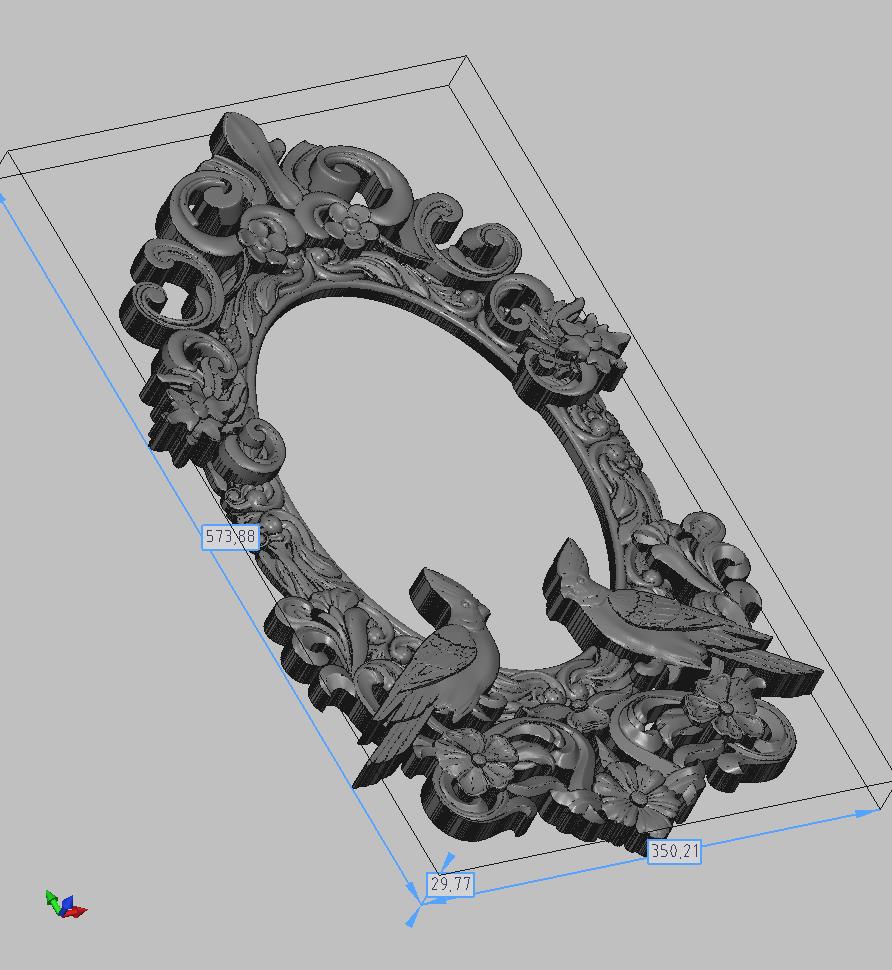
Task: Click the top corner of the bounding box
Action: pyautogui.click(x=466, y=57)
